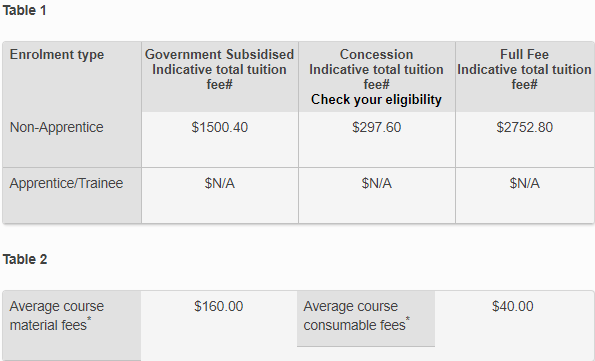Viewport: 595px width, 361px height.
Task: Click the $160.00 material fees value
Action: (x=219, y=306)
